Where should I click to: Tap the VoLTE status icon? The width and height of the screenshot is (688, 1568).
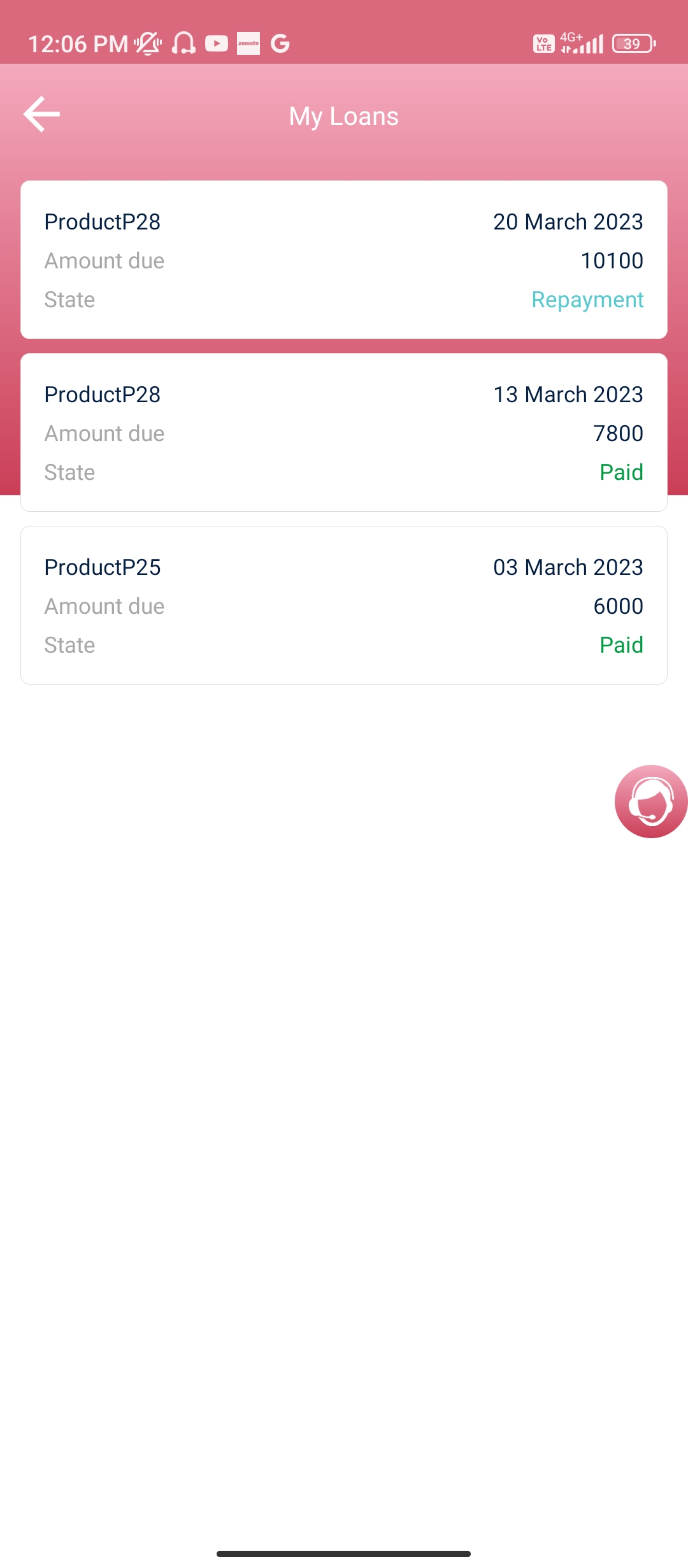(543, 43)
